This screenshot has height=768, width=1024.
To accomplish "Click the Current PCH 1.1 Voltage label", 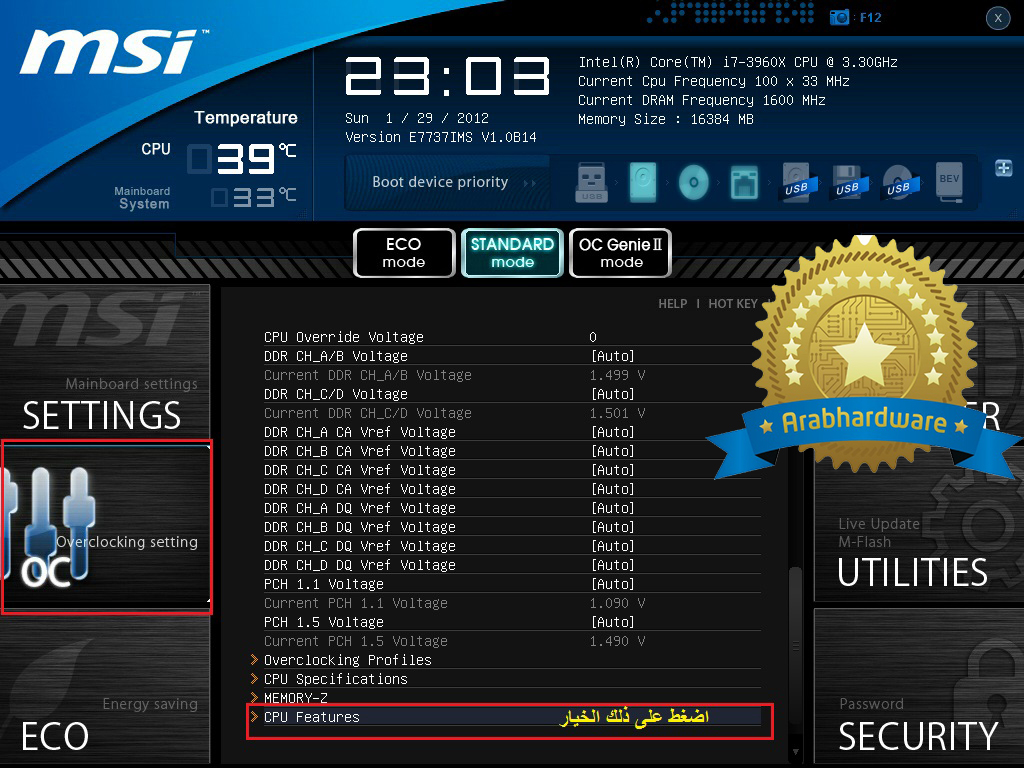I will pos(356,603).
